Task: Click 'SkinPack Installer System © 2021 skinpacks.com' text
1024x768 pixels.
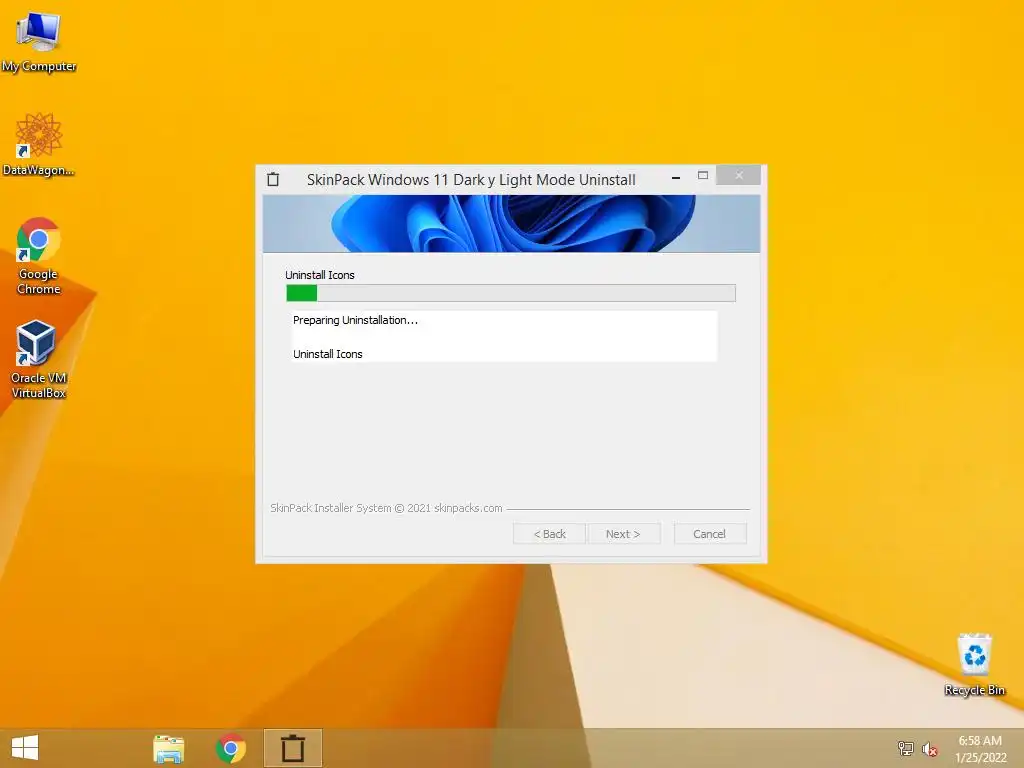Action: 386,508
